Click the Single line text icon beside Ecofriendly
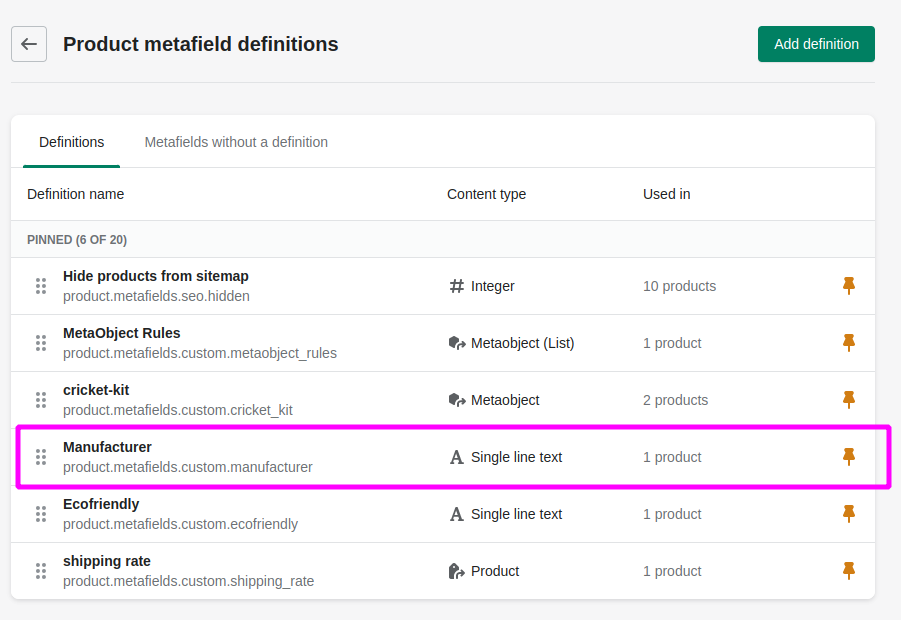This screenshot has width=901, height=620. (455, 514)
